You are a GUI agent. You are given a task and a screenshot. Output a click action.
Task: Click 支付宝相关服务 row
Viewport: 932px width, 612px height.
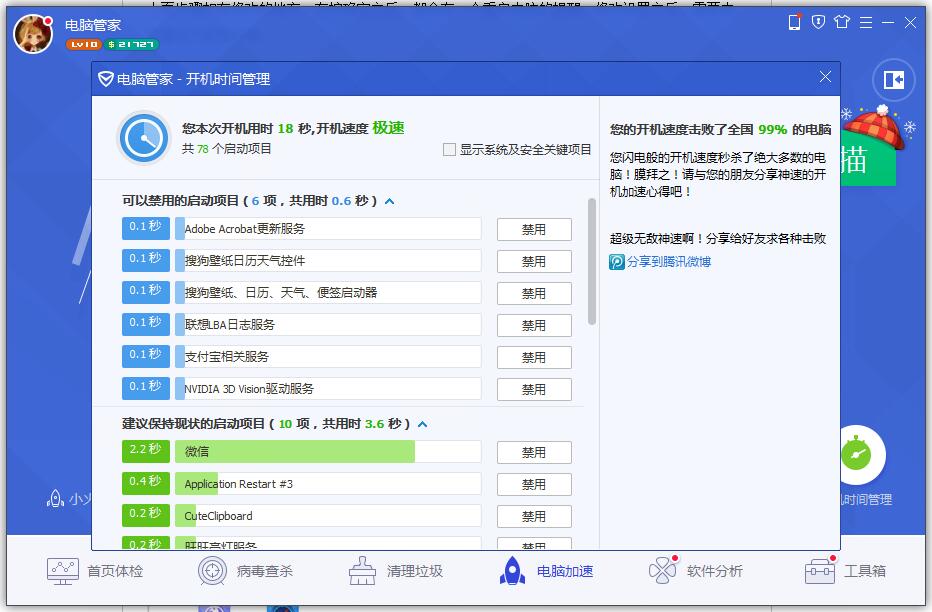[x=328, y=357]
